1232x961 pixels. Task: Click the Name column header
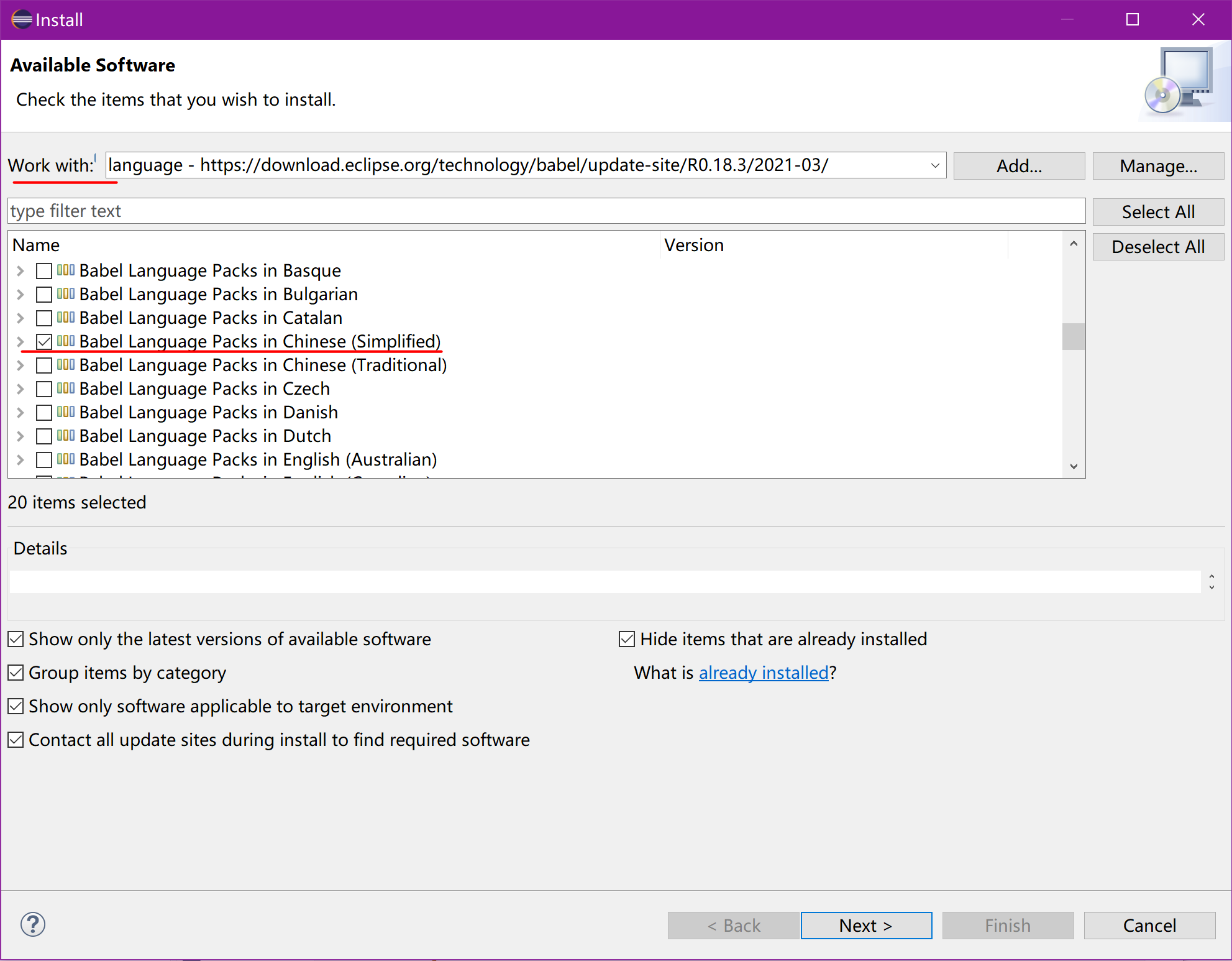[334, 245]
